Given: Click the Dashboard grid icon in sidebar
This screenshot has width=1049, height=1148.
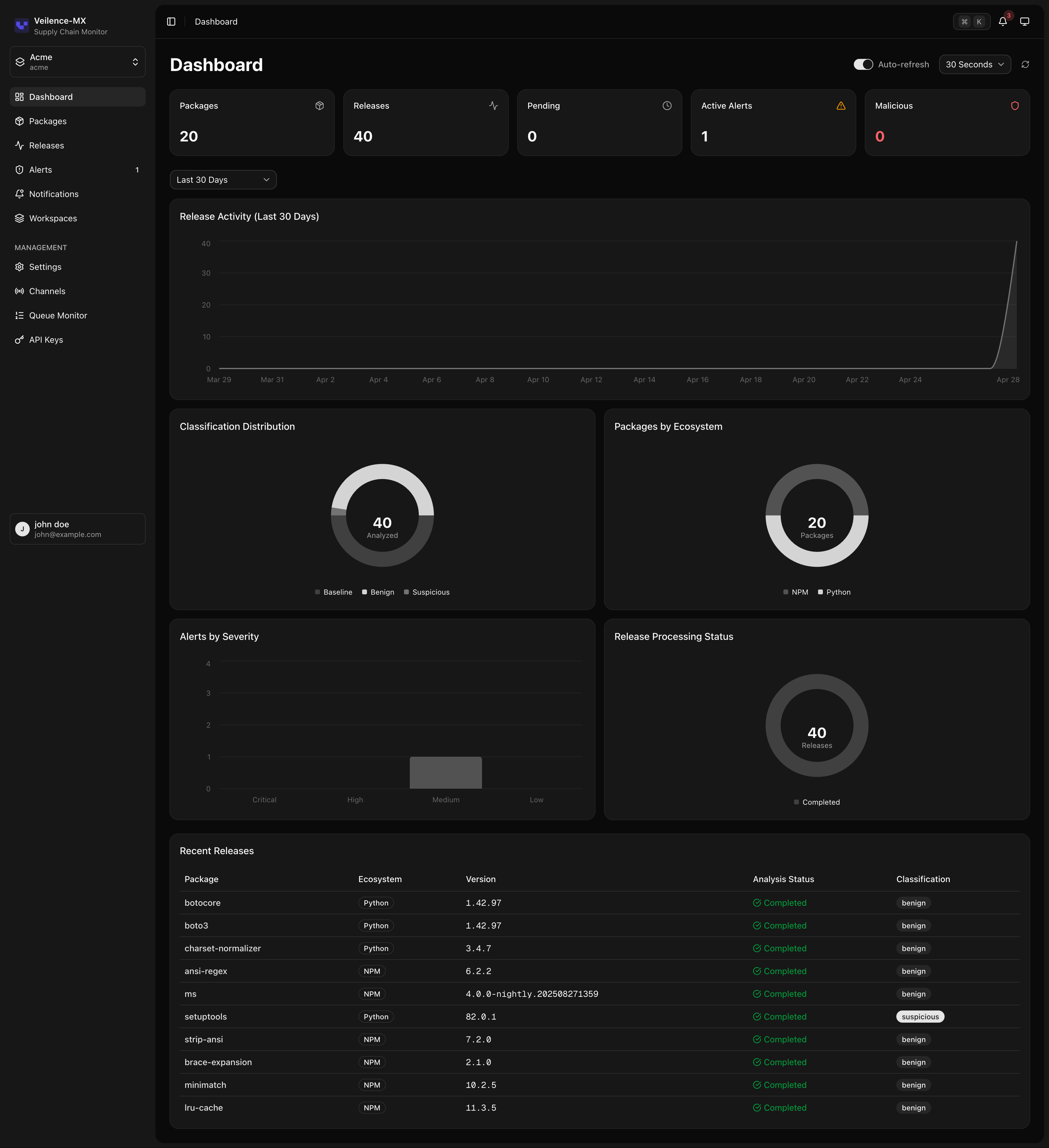Looking at the screenshot, I should coord(19,97).
